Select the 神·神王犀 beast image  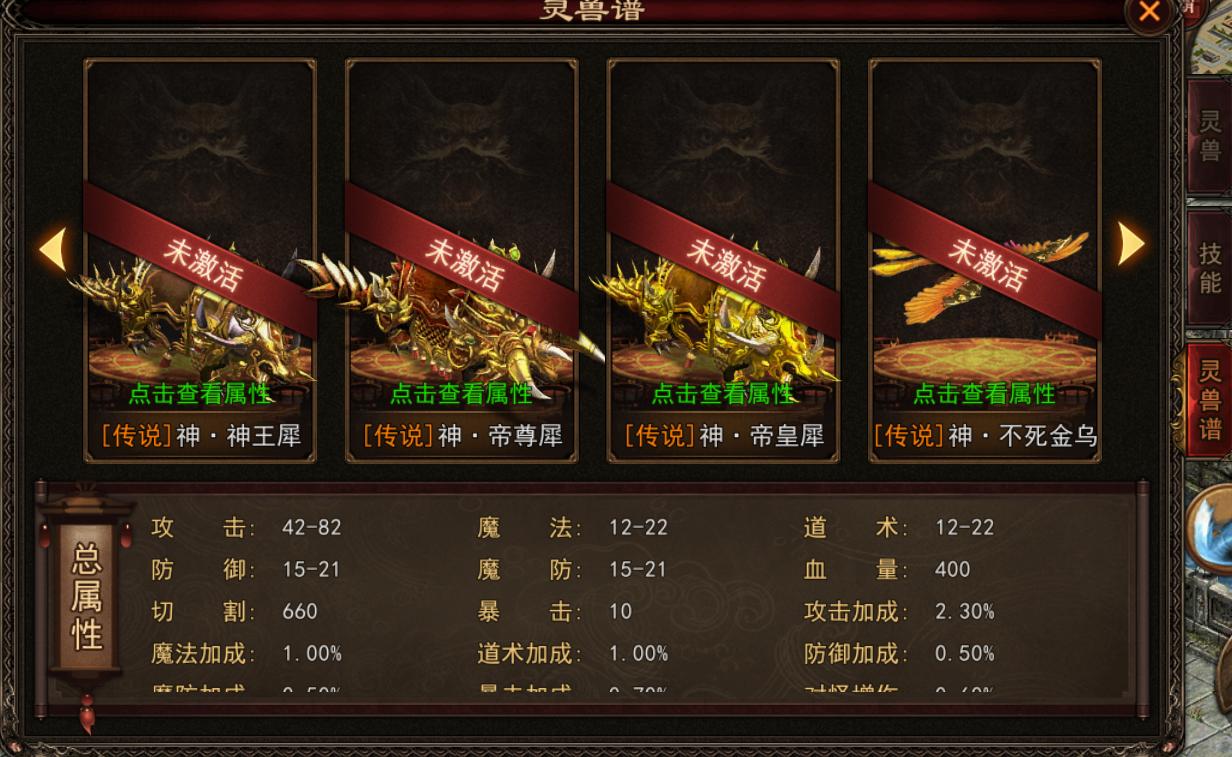[x=190, y=320]
